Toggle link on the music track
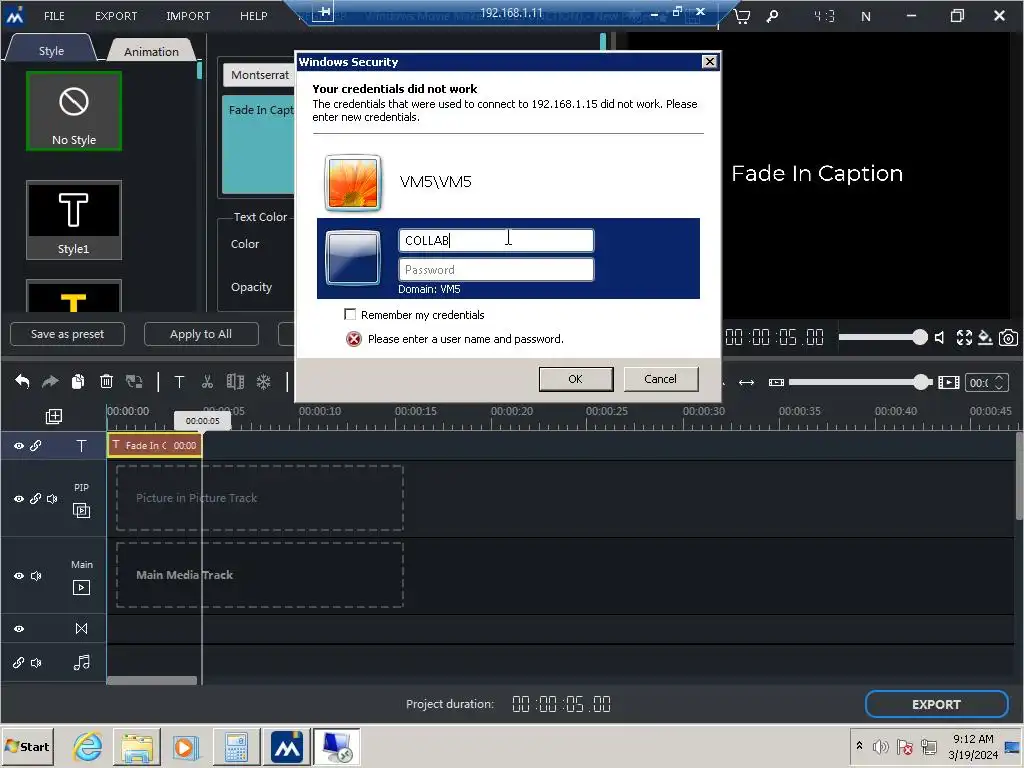The height and width of the screenshot is (768, 1024). click(19, 663)
